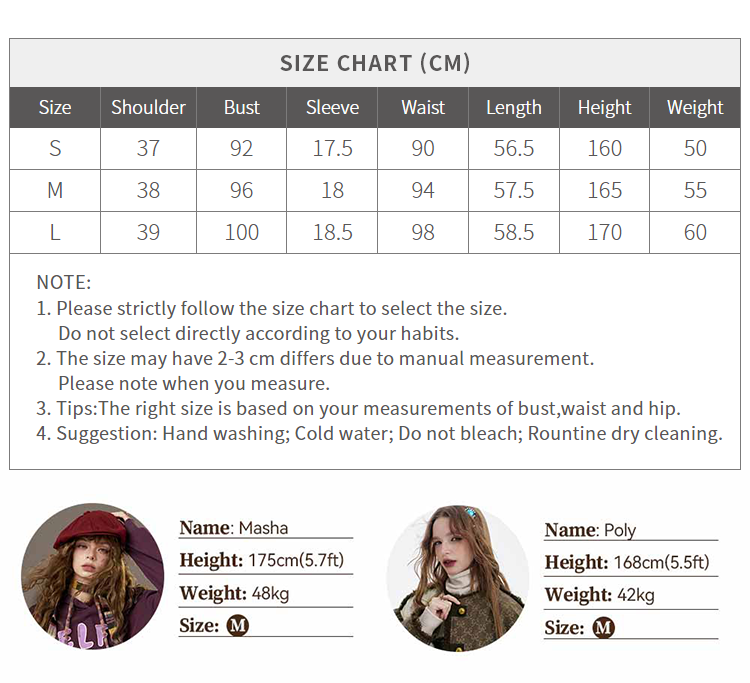The image size is (750, 683).
Task: Click the M size badge under Poly
Action: [x=603, y=628]
